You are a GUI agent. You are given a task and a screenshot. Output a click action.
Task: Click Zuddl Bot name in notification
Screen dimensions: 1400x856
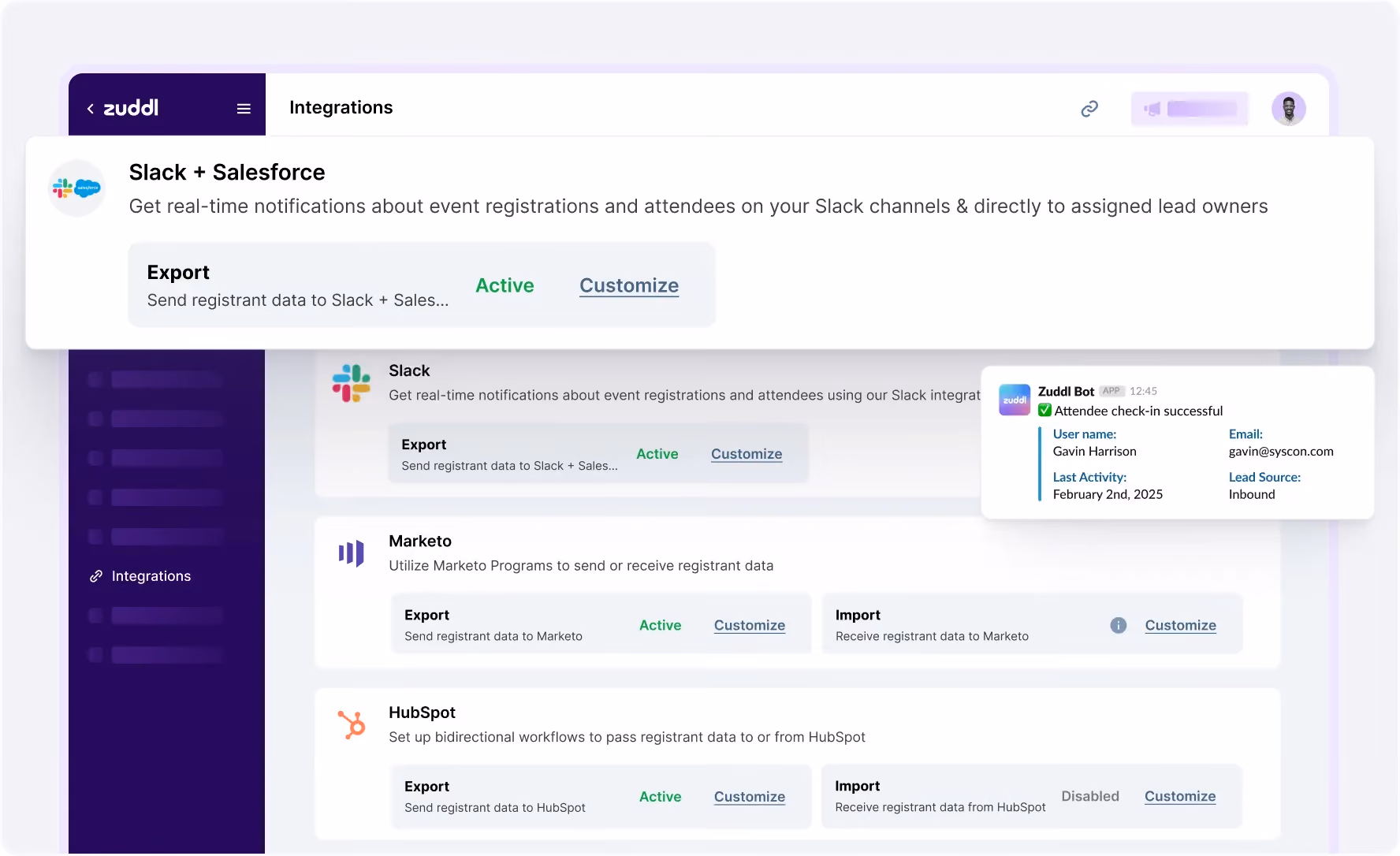pyautogui.click(x=1066, y=391)
